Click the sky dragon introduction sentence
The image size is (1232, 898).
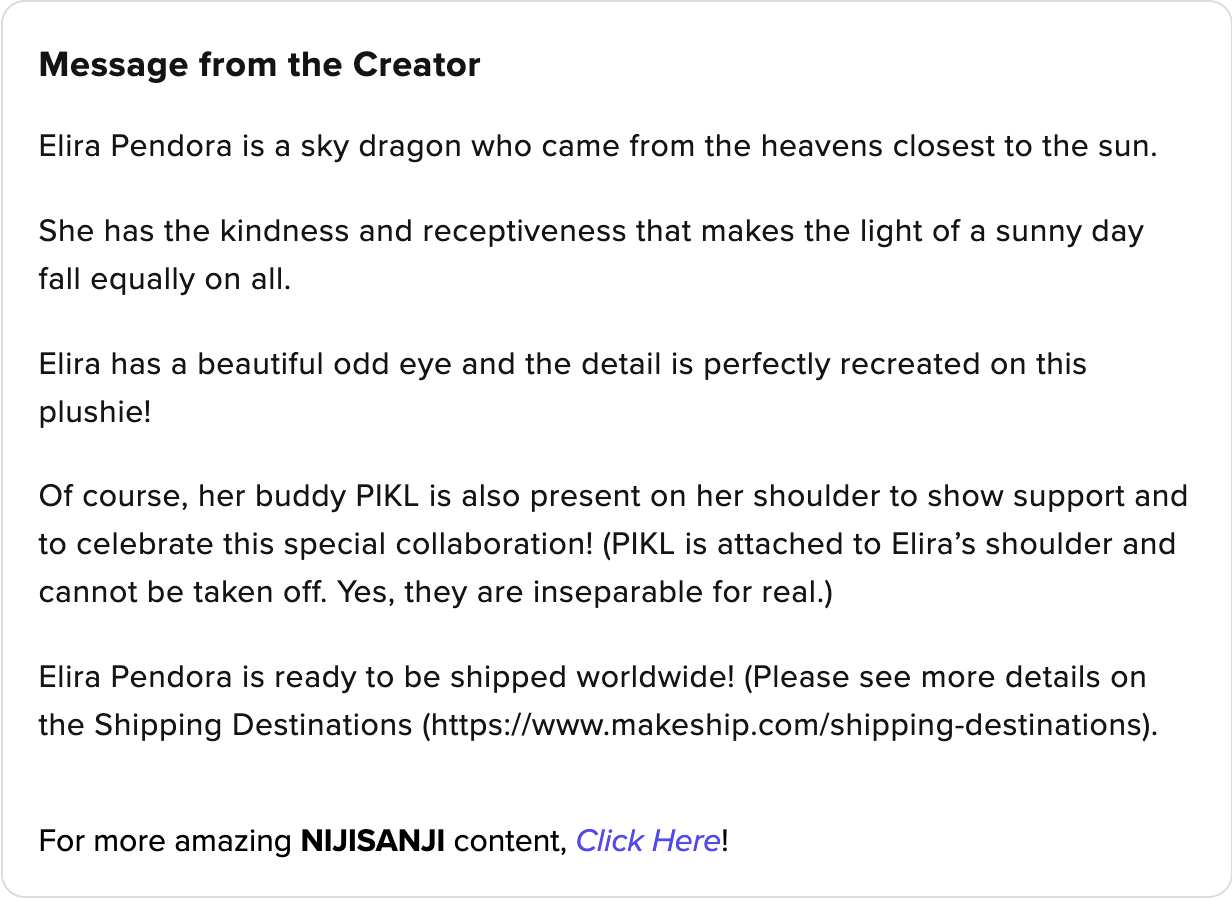click(597, 147)
